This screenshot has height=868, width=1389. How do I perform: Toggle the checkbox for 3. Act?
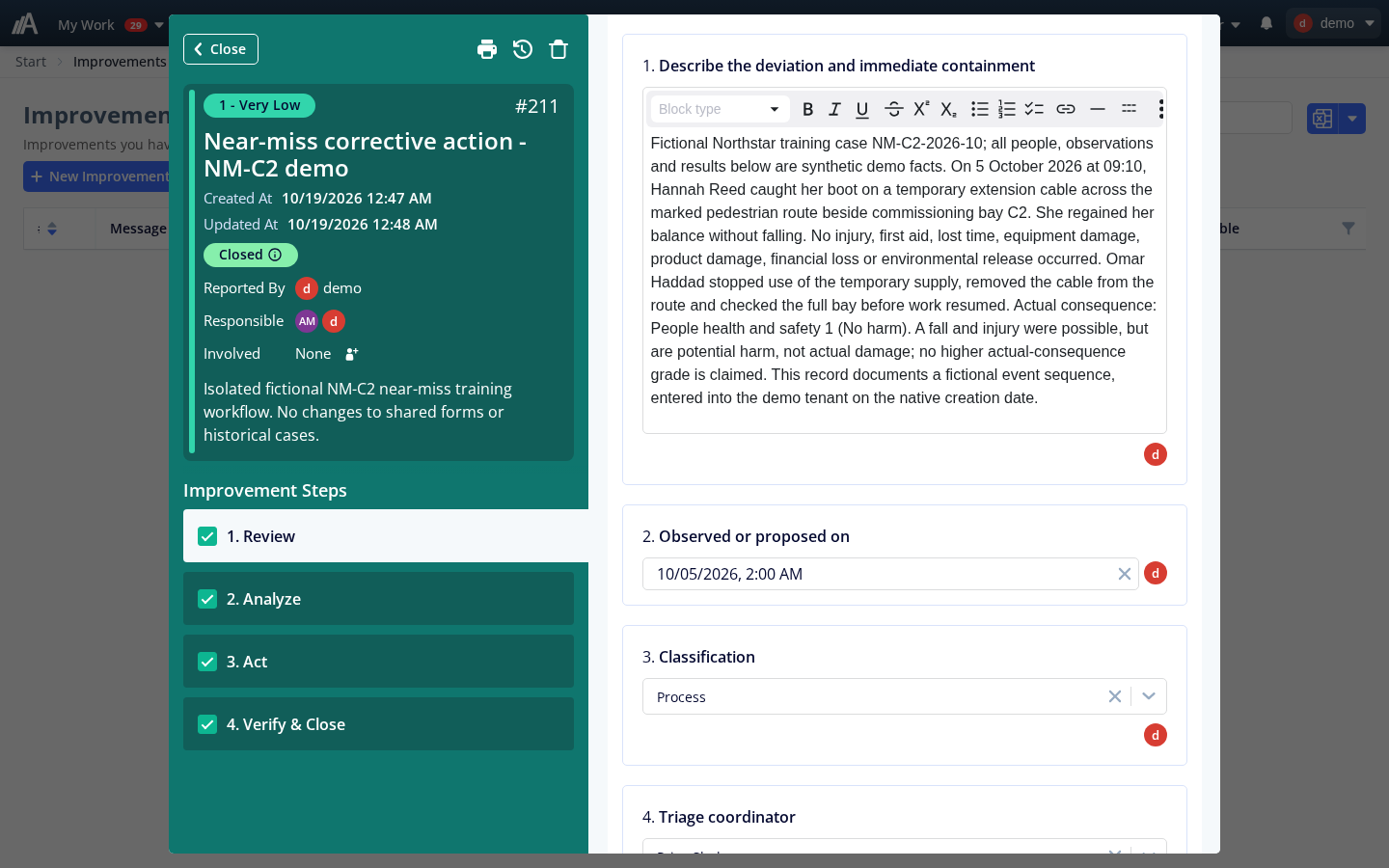(x=207, y=662)
